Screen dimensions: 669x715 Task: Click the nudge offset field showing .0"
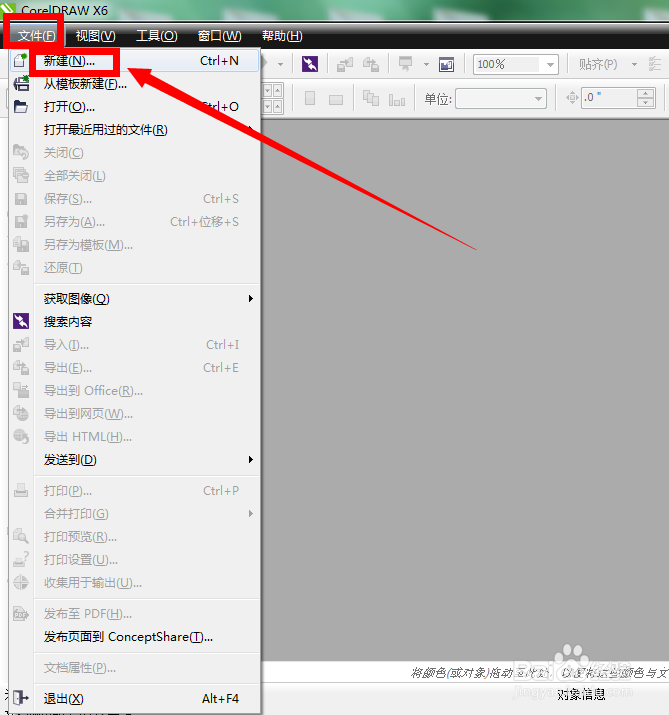pos(609,98)
